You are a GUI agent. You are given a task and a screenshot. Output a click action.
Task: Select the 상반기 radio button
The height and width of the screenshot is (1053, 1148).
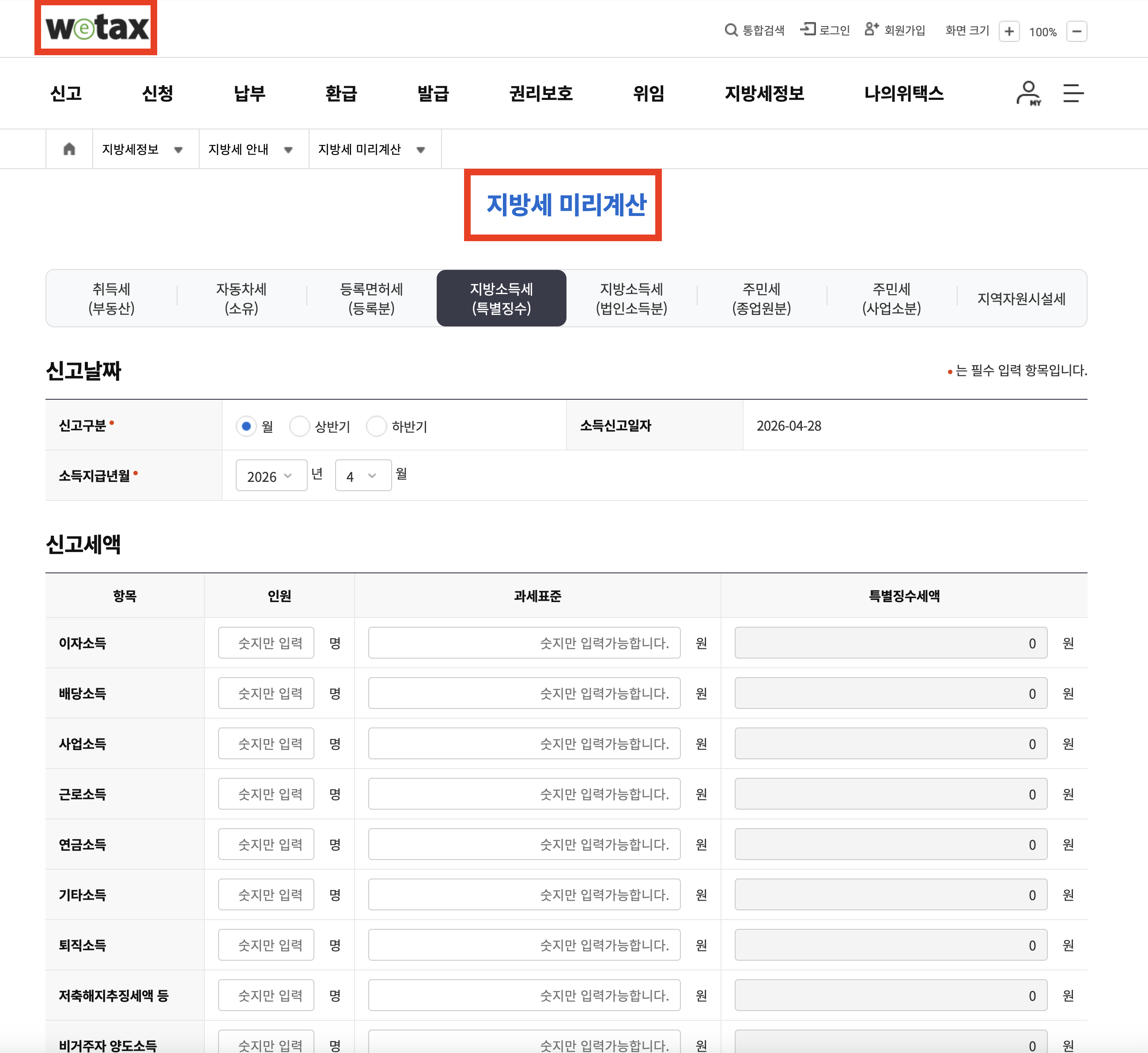299,426
